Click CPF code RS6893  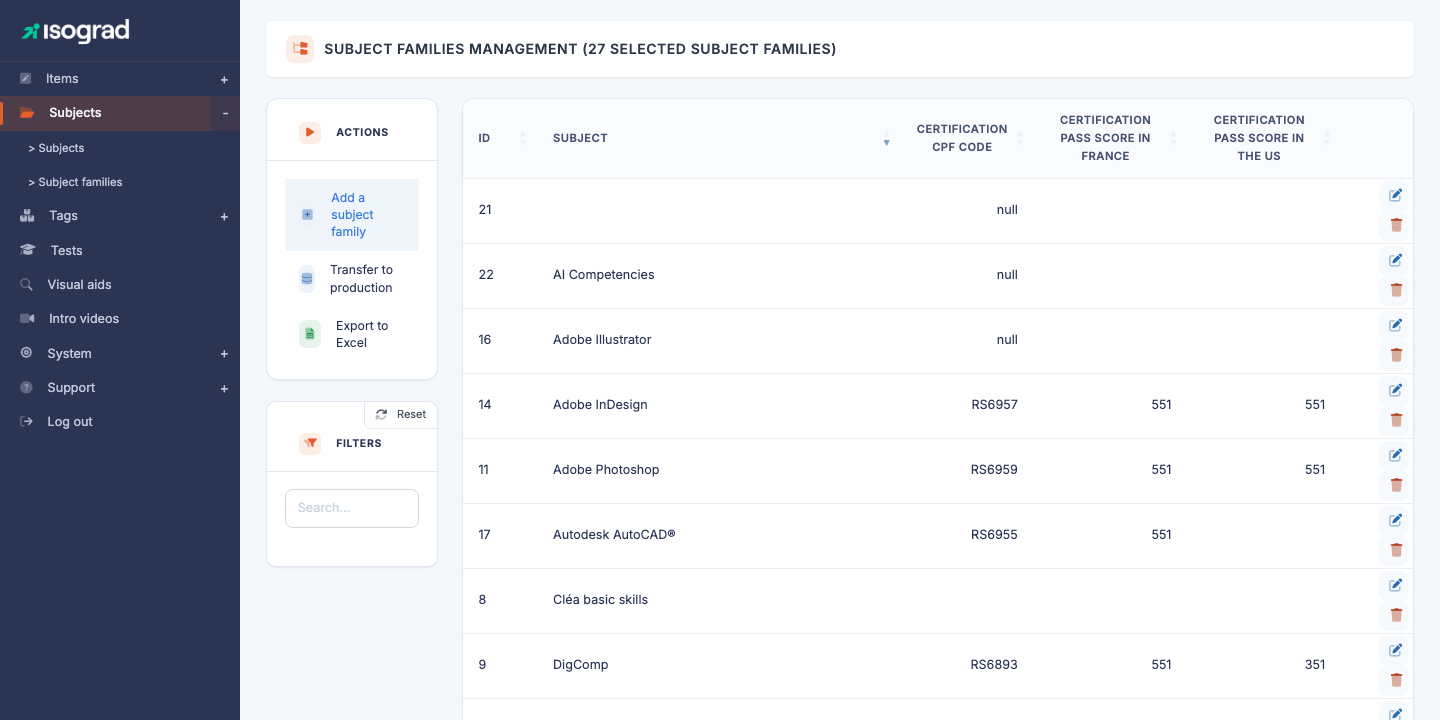pos(994,665)
